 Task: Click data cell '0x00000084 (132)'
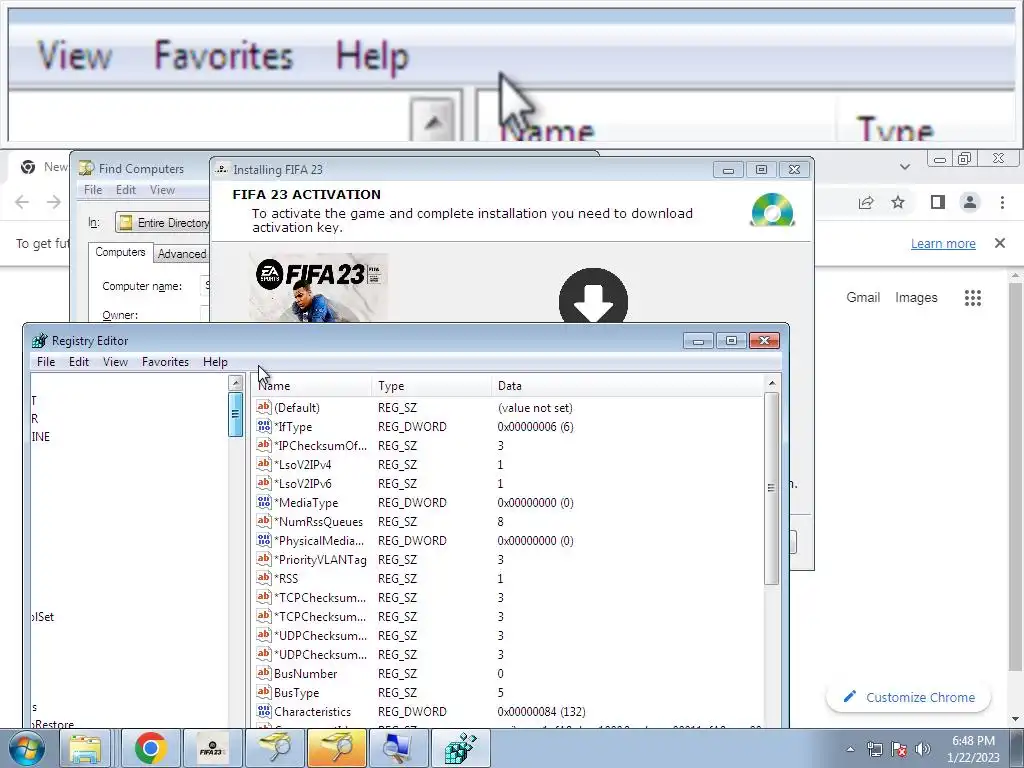[x=541, y=712]
